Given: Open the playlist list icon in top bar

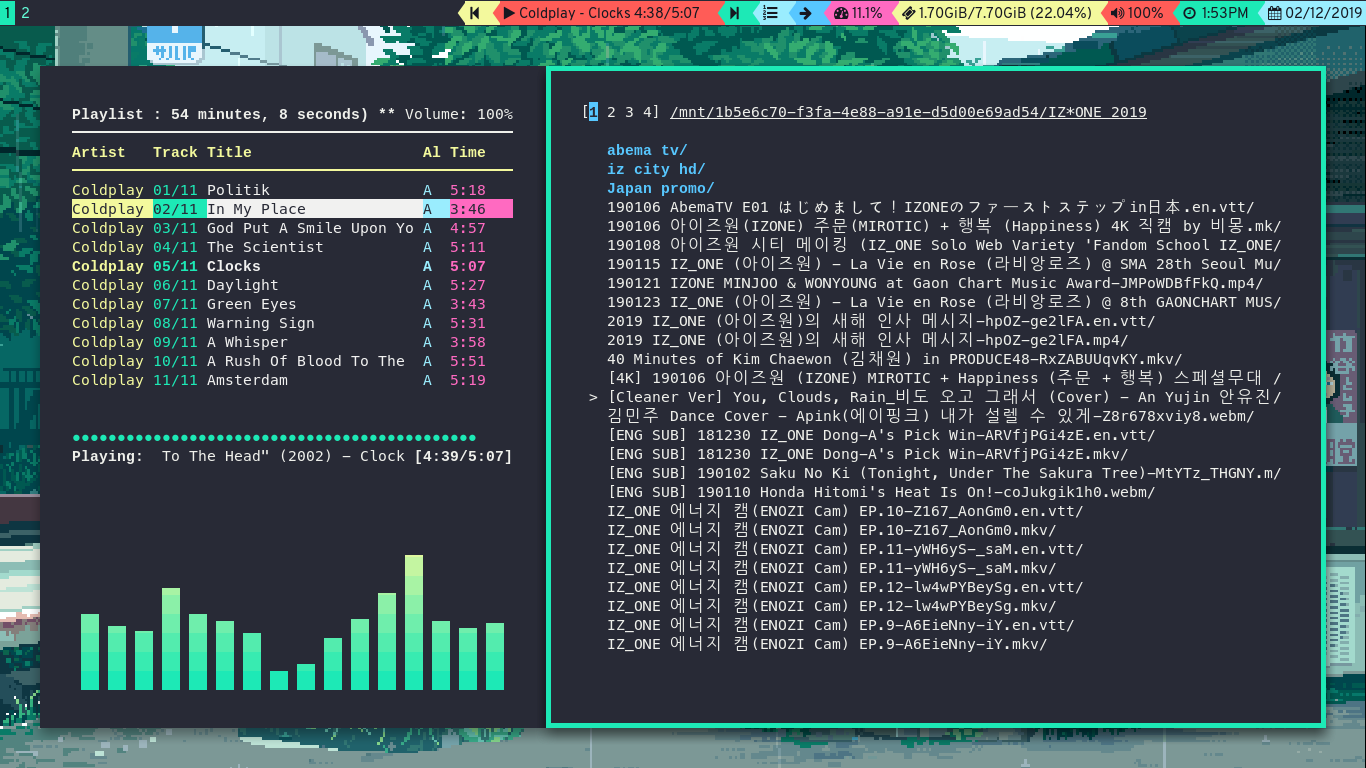Looking at the screenshot, I should (770, 13).
